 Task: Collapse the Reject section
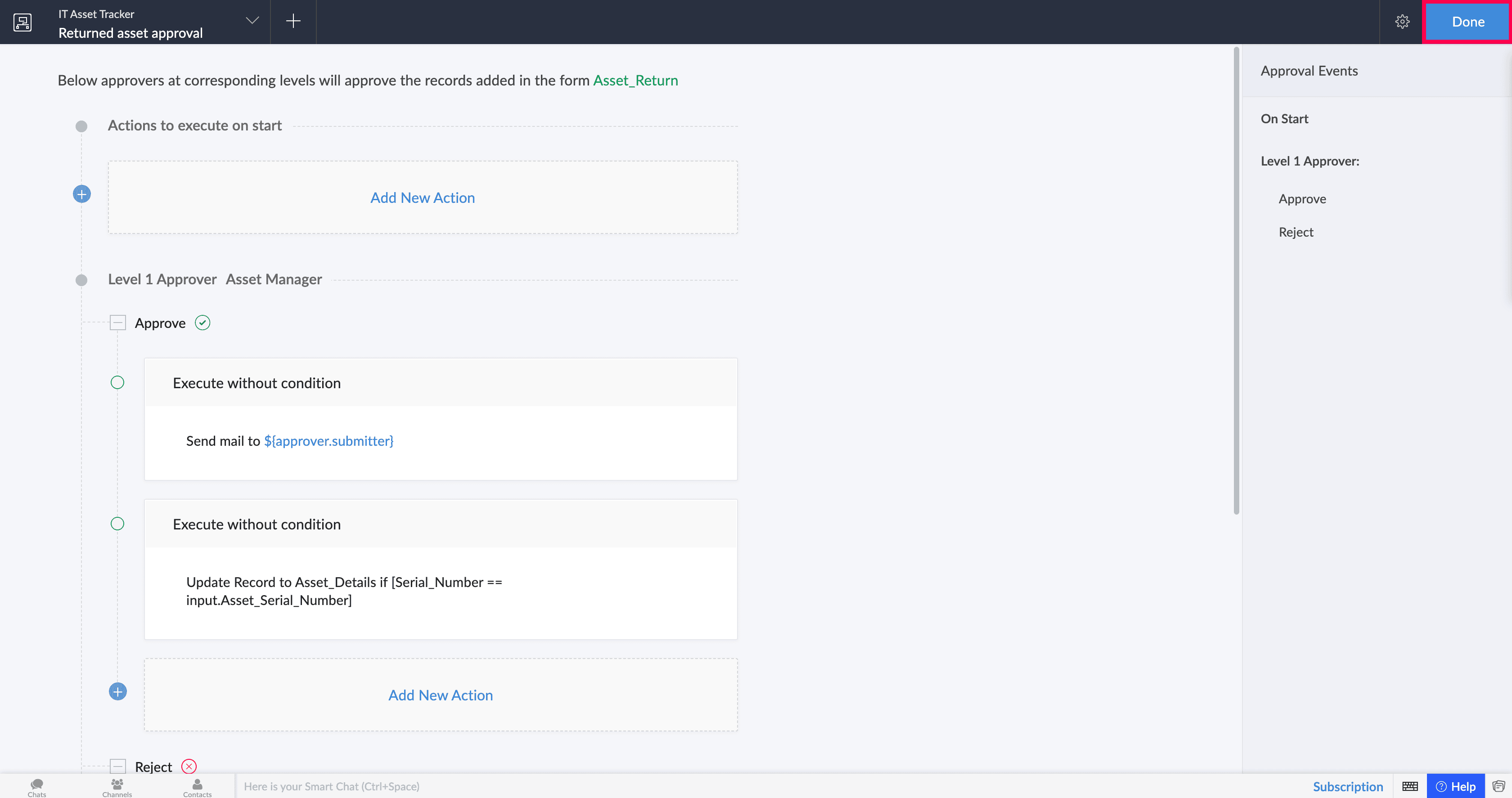click(x=118, y=767)
